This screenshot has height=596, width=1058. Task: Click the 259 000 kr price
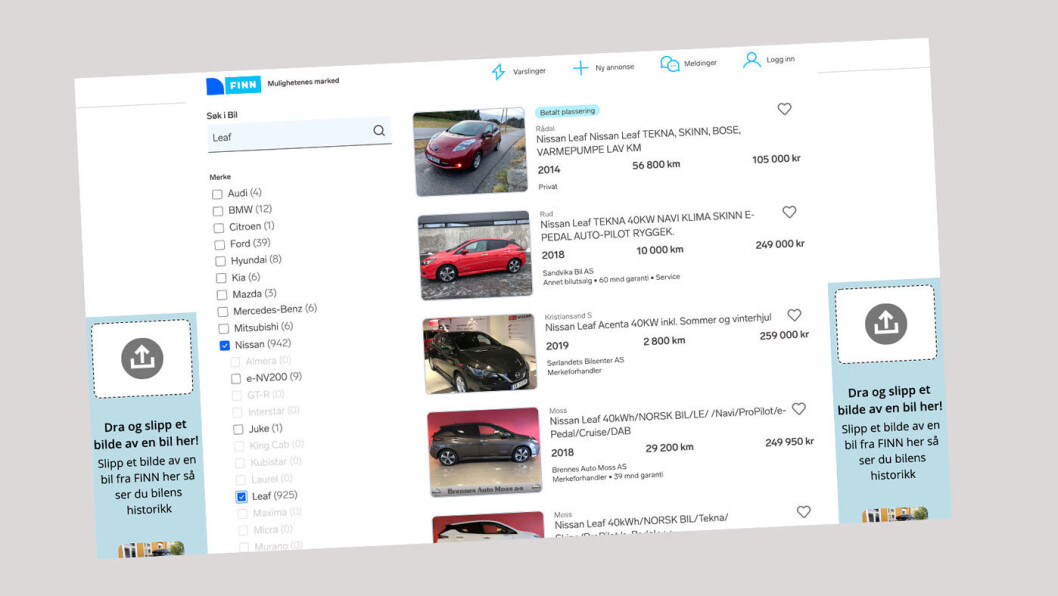pos(784,335)
